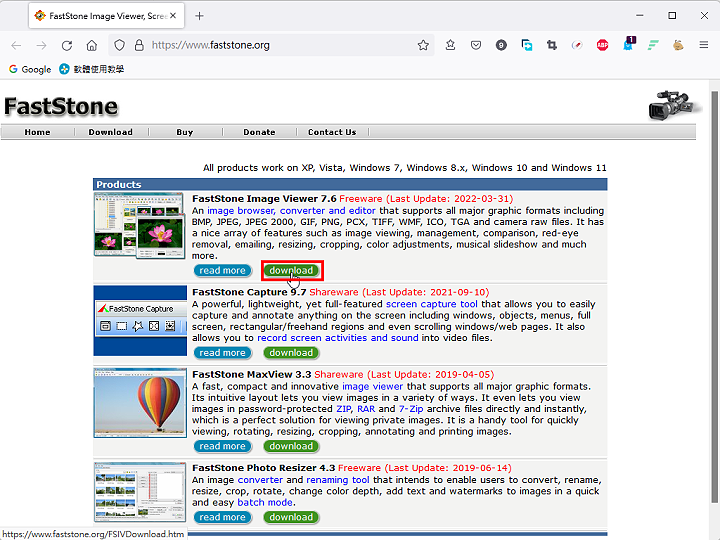Click the red-white circular extension icon

577,45
